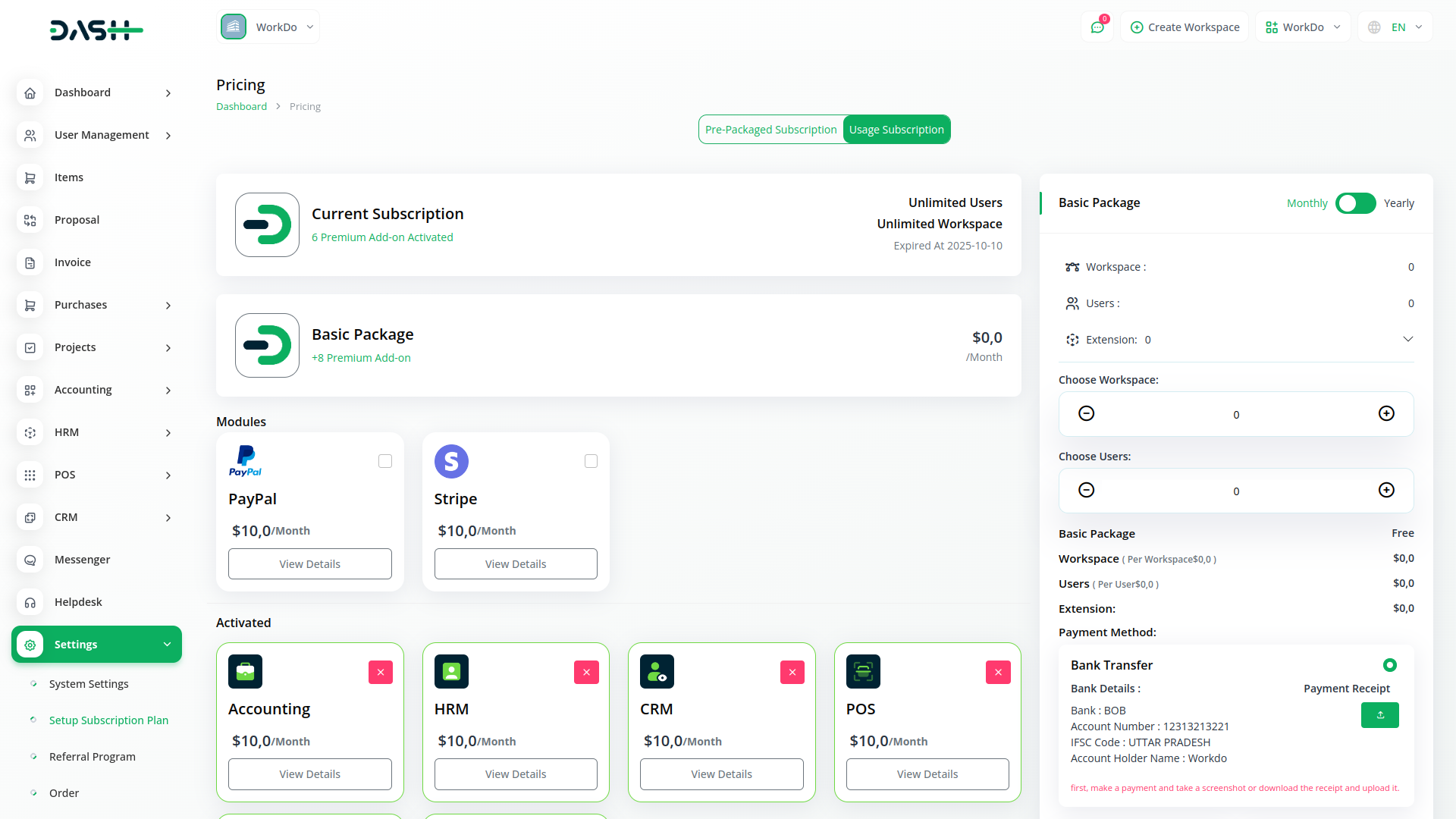The height and width of the screenshot is (819, 1456).
Task: Switch to the Pre-Packaged Subscription tab
Action: 771,129
